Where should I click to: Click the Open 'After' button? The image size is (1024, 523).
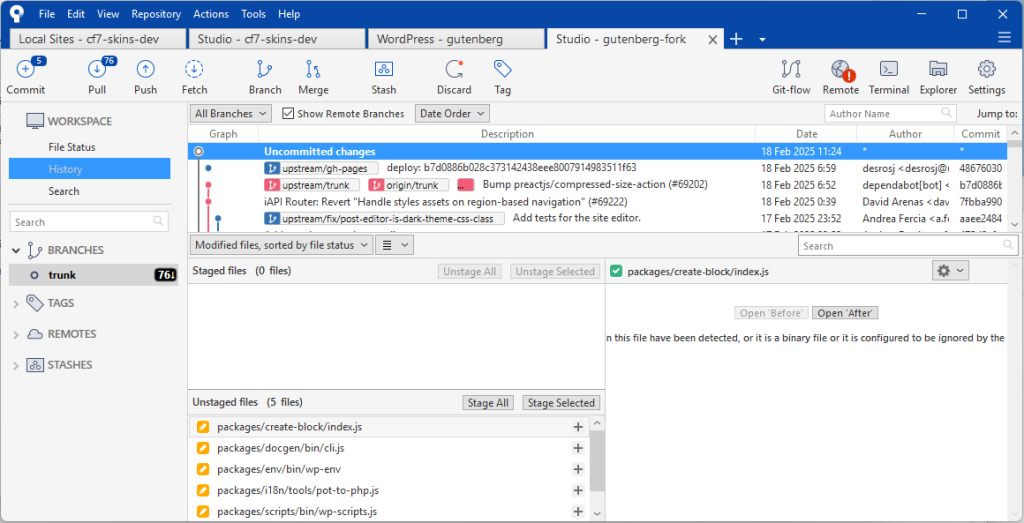point(845,313)
